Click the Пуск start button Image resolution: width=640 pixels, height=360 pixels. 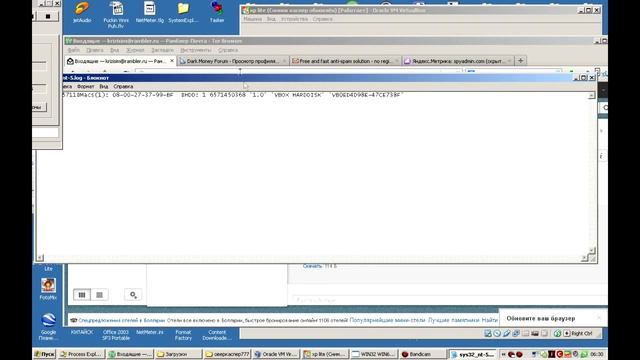(44, 354)
